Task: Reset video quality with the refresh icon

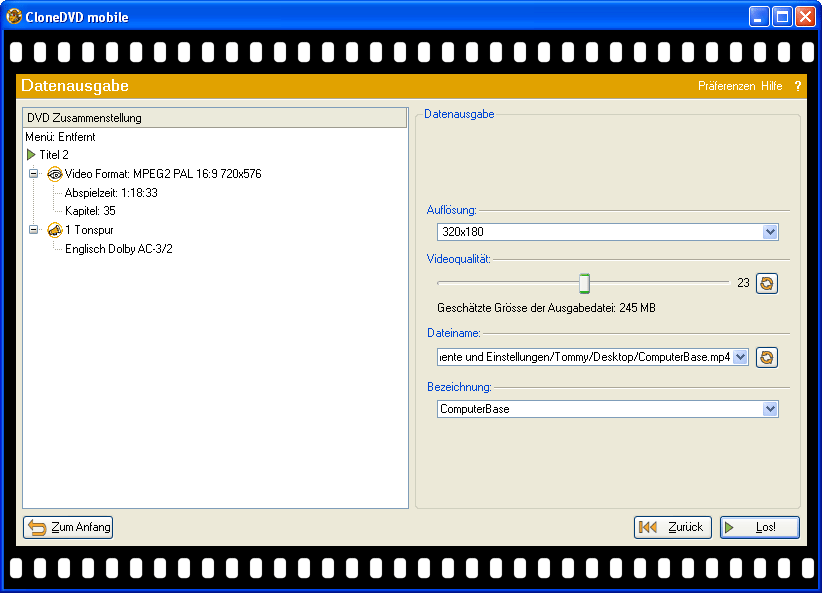Action: [x=766, y=284]
